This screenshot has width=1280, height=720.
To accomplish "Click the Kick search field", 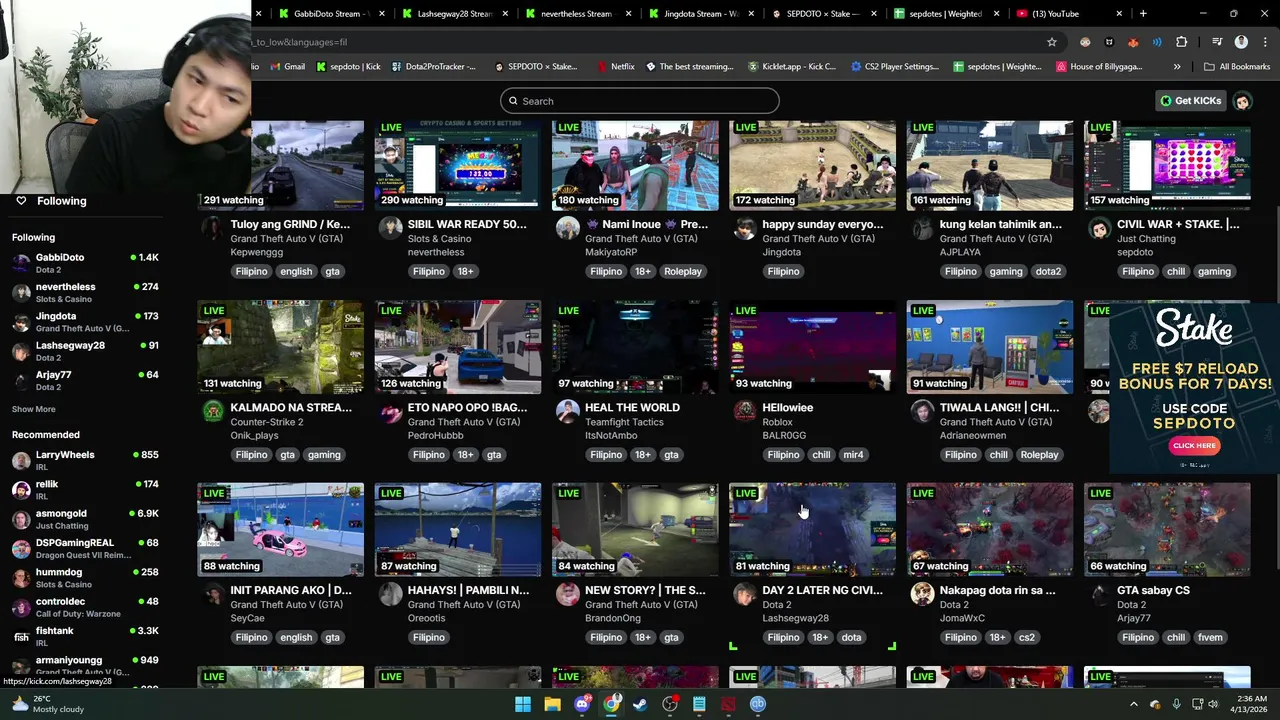I will pos(639,101).
